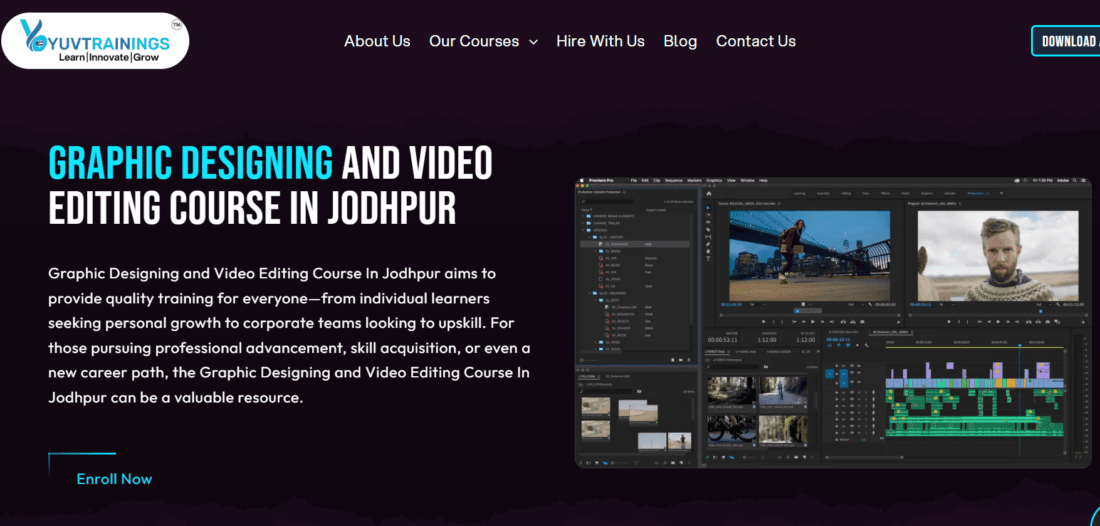Click the Apple menu icon in screenshot
This screenshot has height=526, width=1100.
(x=581, y=180)
